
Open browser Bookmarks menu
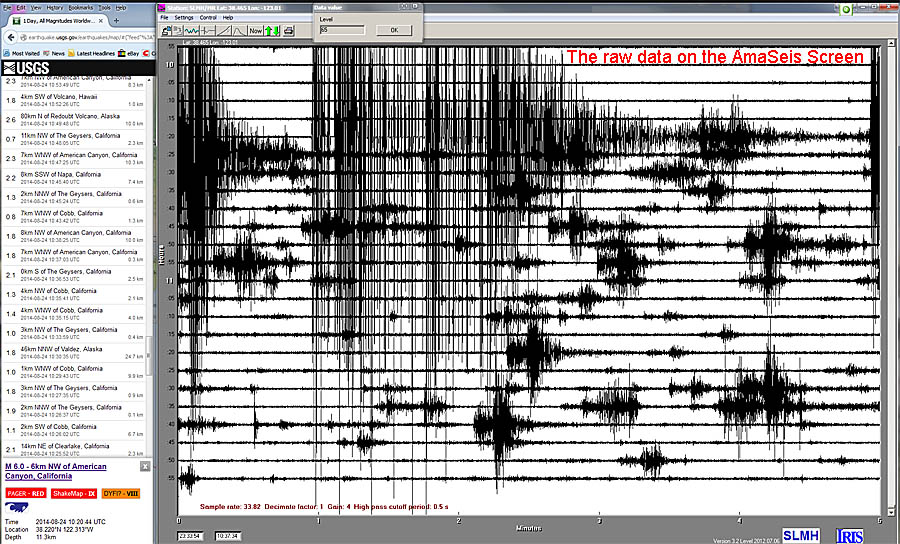[x=80, y=8]
